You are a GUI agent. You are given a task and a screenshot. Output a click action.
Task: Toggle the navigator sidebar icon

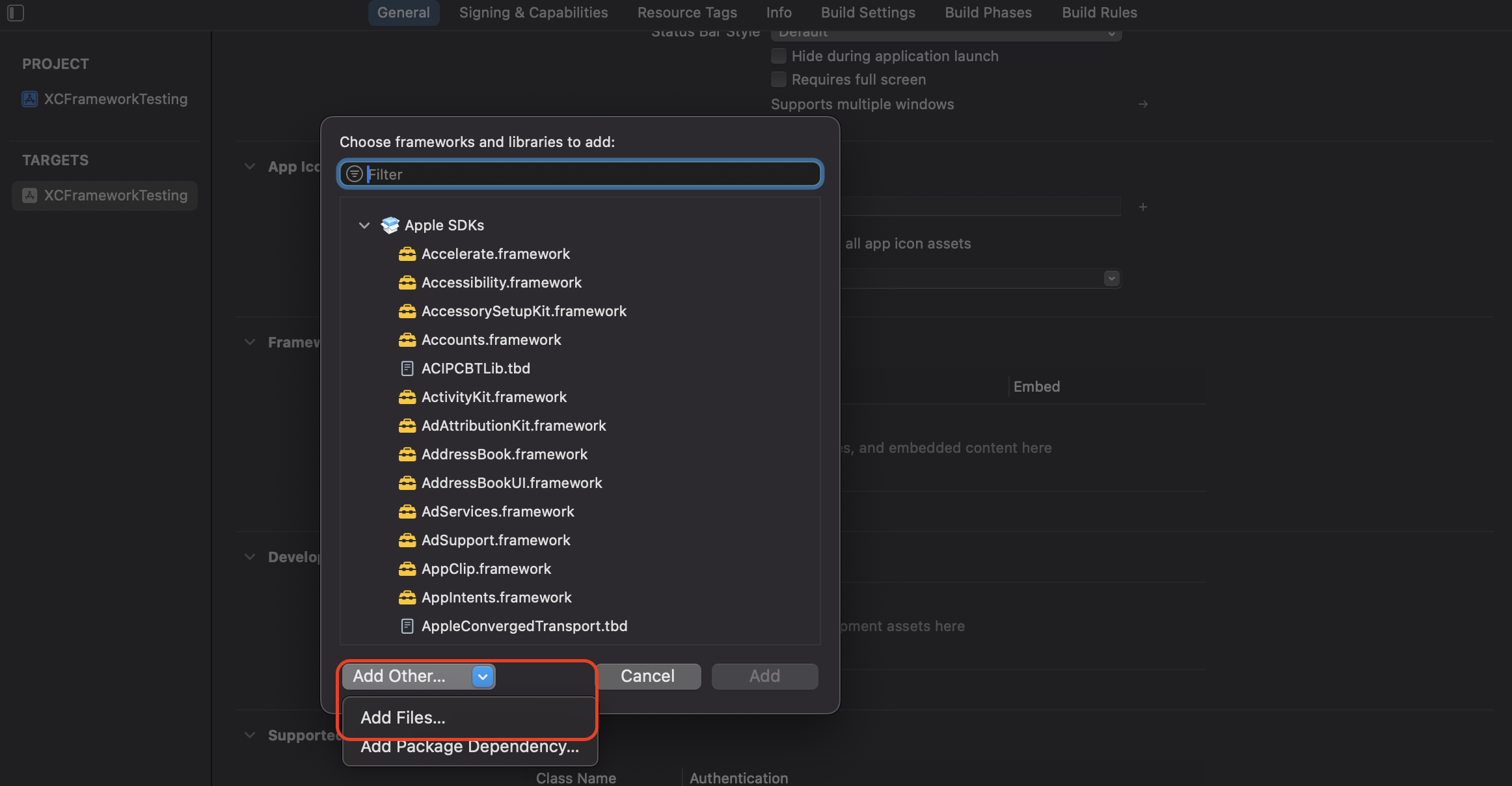[16, 13]
